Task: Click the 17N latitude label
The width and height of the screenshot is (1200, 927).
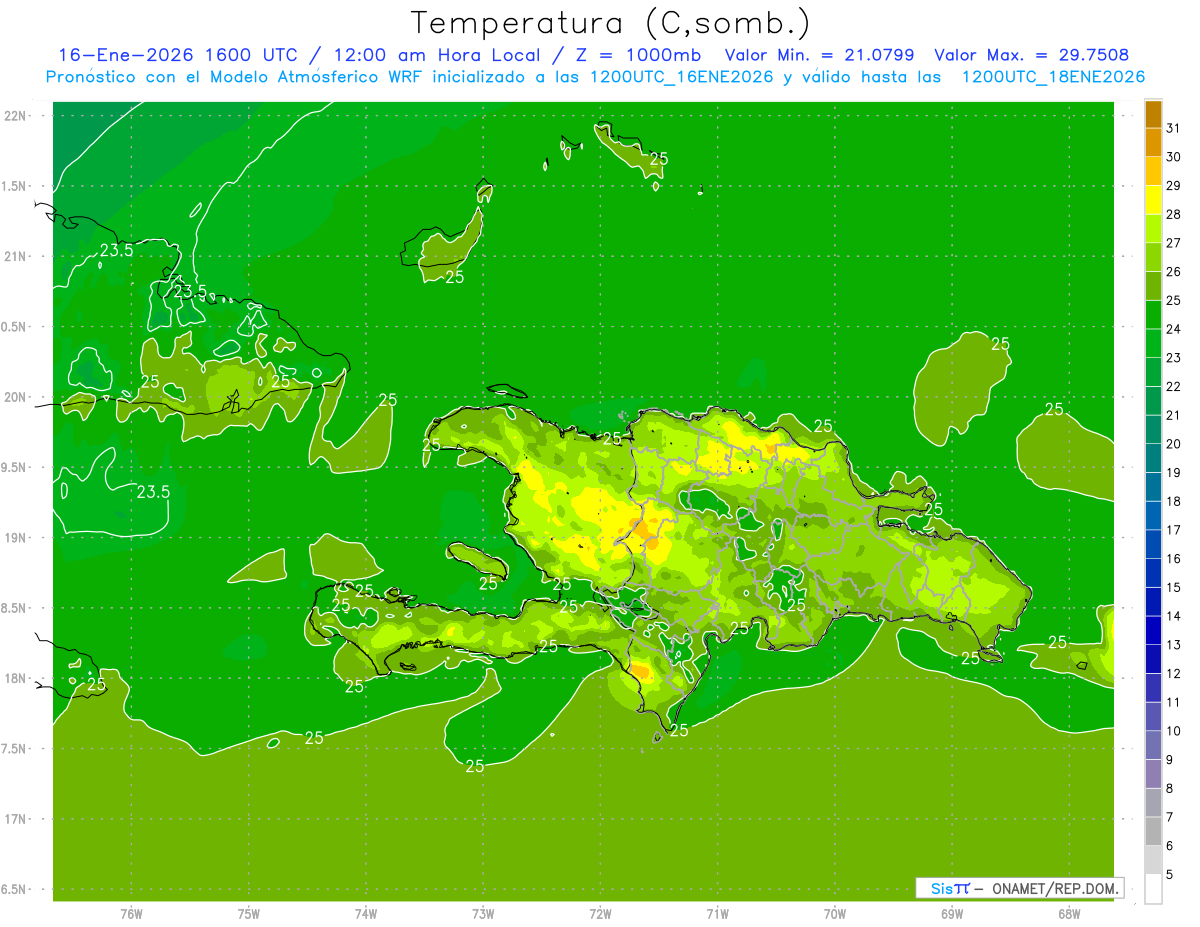Action: coord(14,819)
